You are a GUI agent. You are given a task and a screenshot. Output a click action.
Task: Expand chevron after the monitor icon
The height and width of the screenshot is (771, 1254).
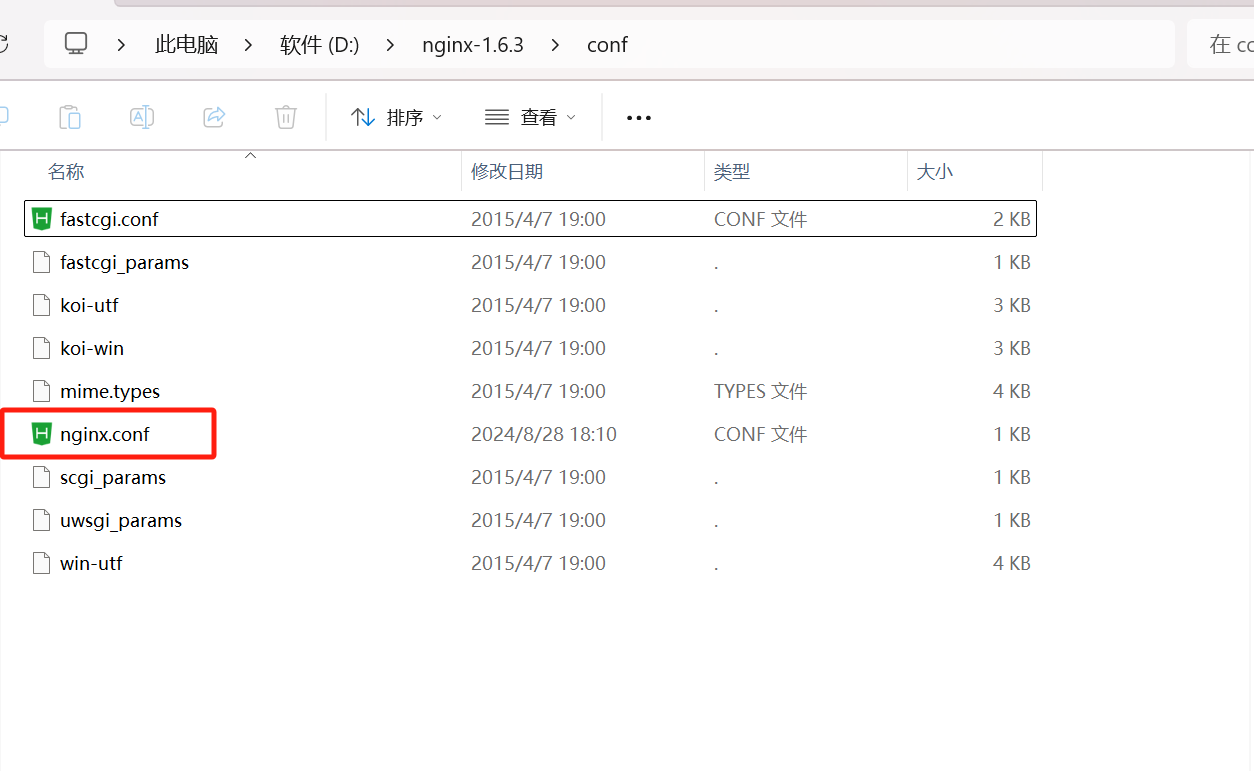[122, 45]
